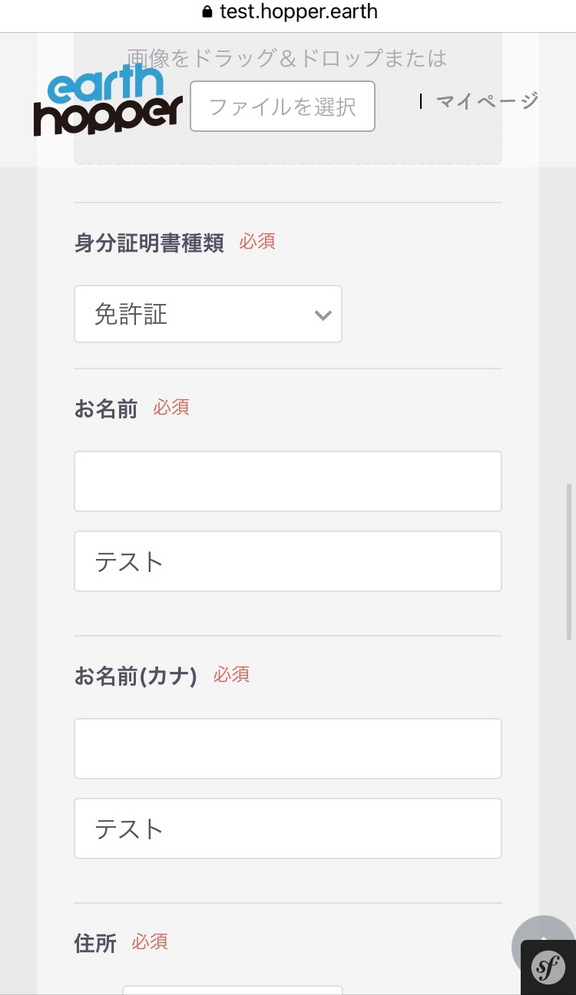Click the 画像をドラッグ&ドロップ upload area
The height and width of the screenshot is (995, 576).
click(x=288, y=99)
